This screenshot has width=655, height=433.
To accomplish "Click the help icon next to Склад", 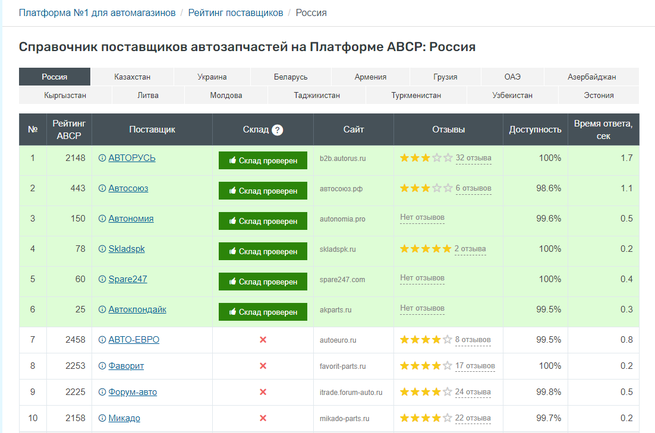I will point(277,130).
